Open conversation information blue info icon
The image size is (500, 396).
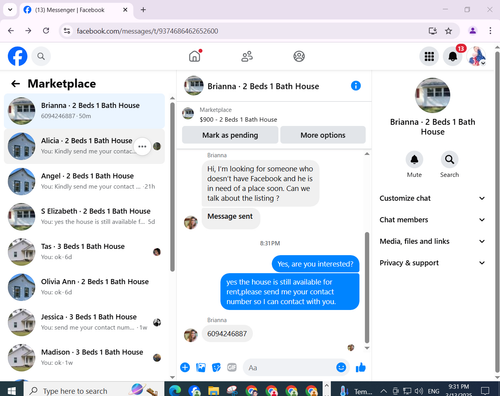[x=356, y=86]
